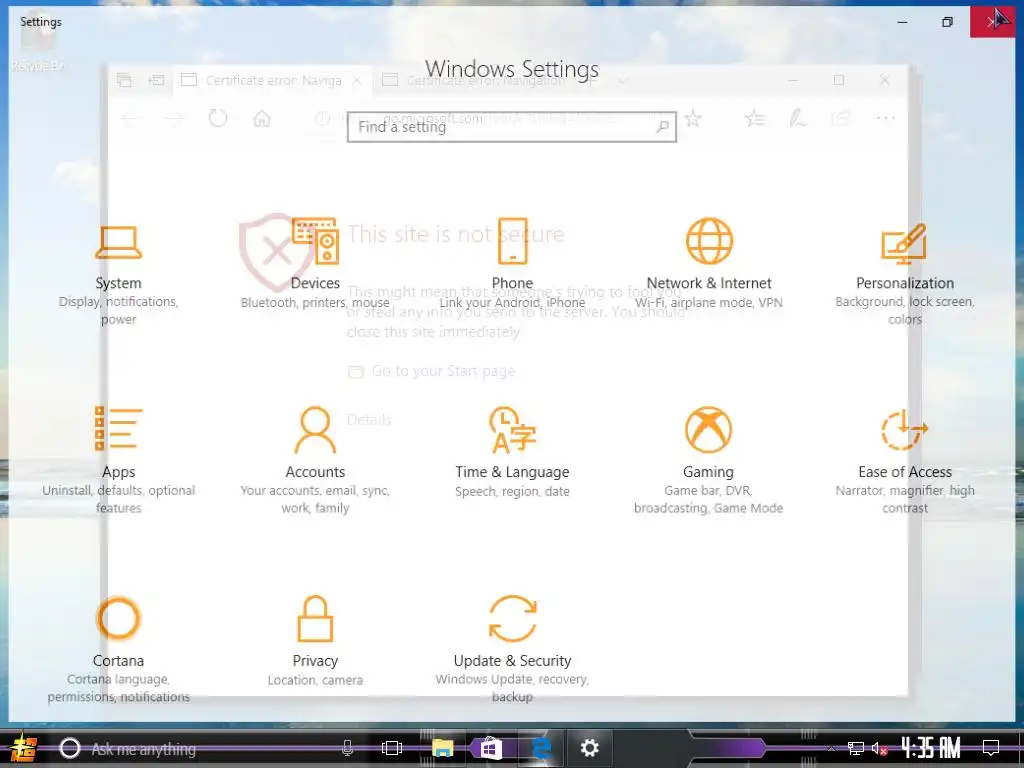Minimize the Settings window
This screenshot has height=768, width=1024.
coord(902,22)
